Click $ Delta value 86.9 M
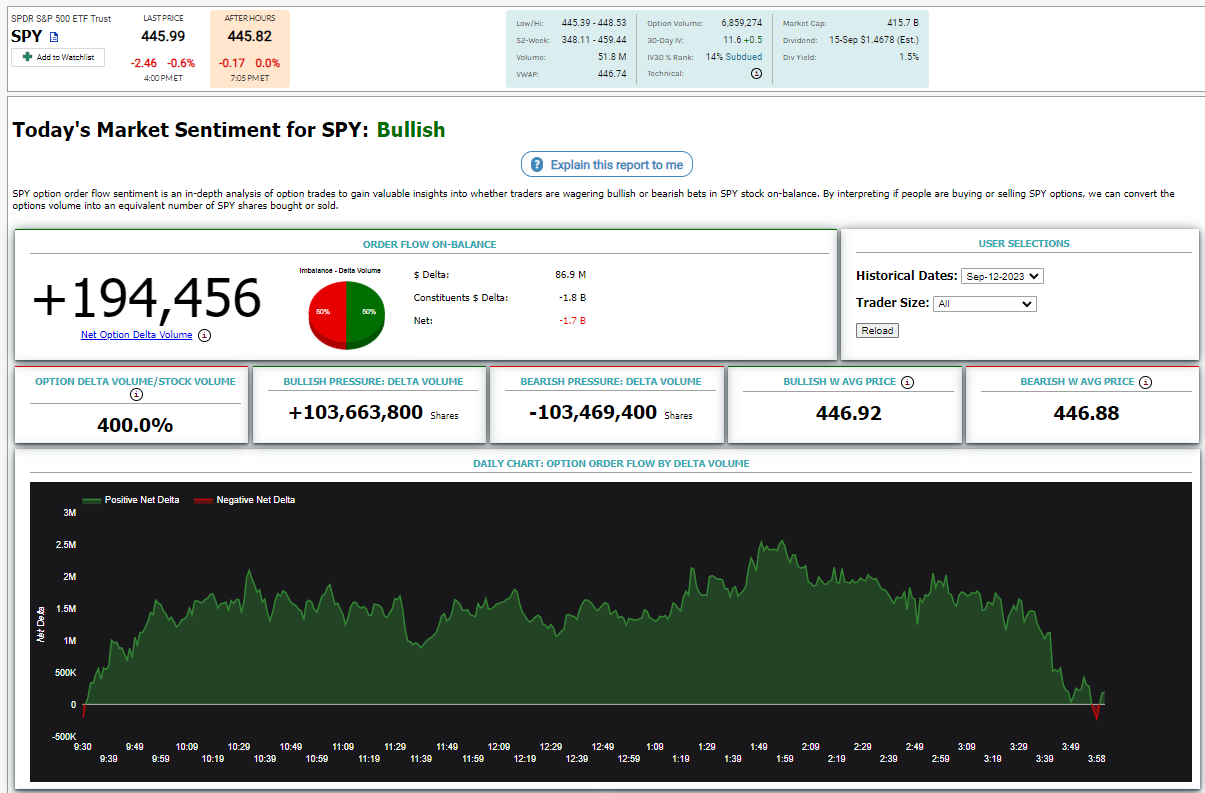The image size is (1205, 793). coord(570,274)
